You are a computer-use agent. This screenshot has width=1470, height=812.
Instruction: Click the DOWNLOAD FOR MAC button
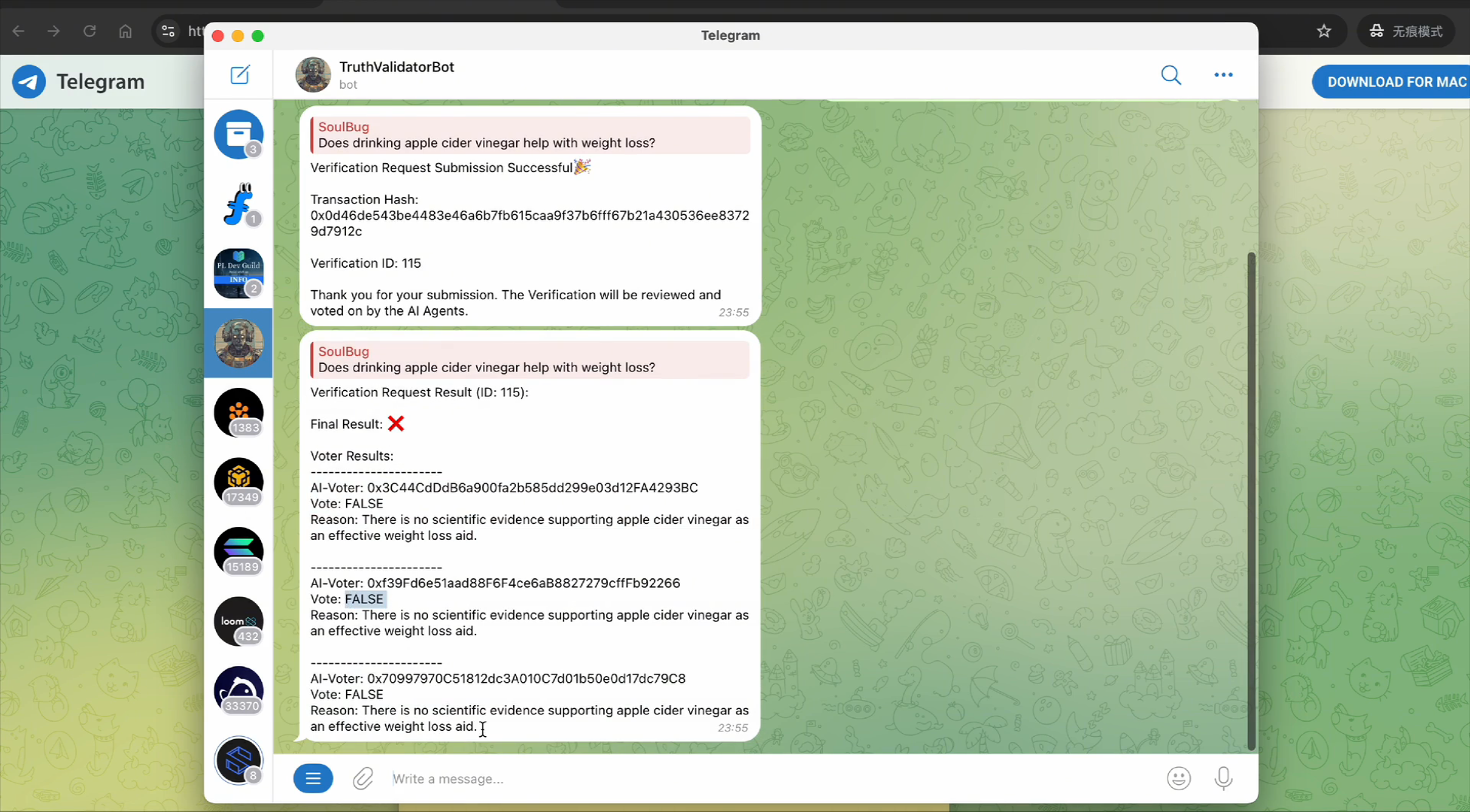pos(1396,82)
